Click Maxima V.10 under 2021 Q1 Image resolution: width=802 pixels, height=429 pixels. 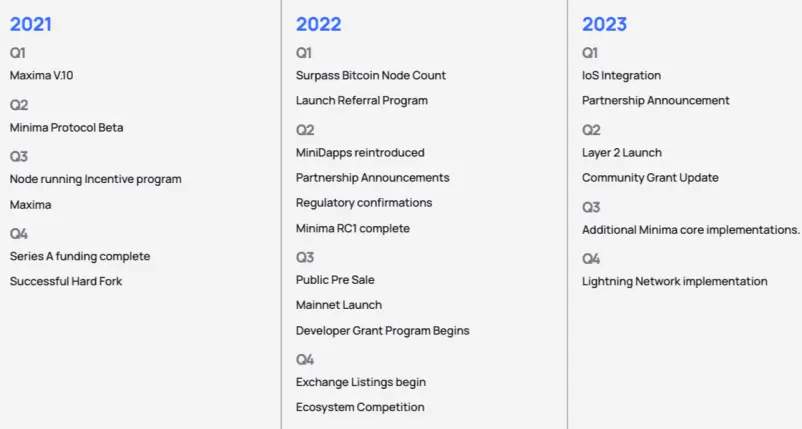tap(41, 75)
